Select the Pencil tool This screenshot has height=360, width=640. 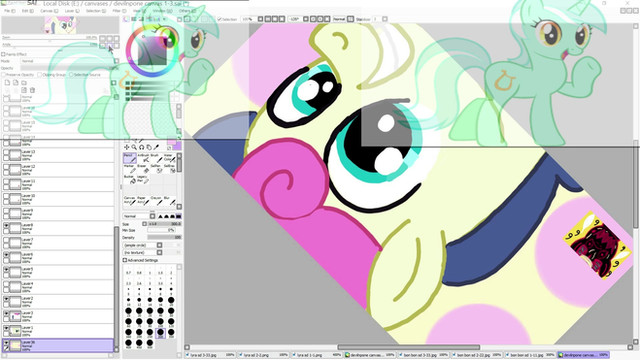tap(129, 158)
